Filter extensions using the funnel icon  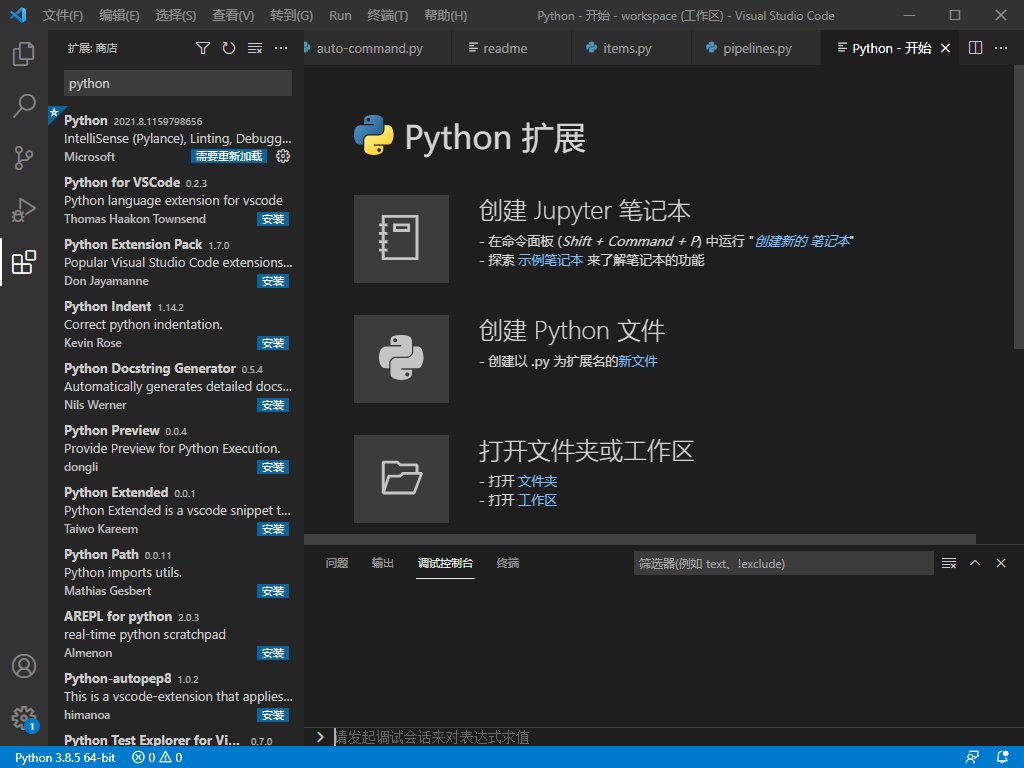click(203, 47)
